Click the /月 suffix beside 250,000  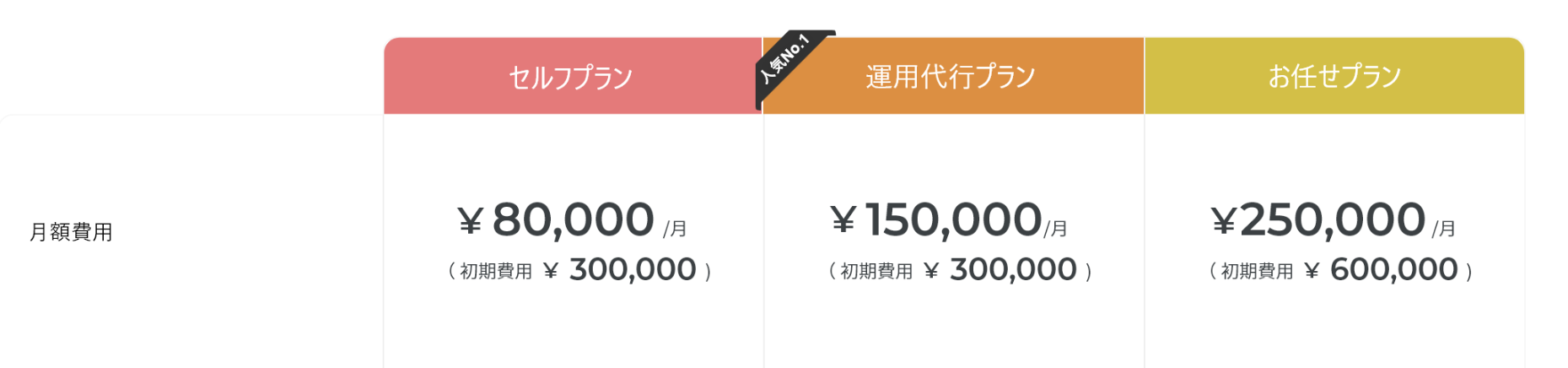coord(1444,229)
